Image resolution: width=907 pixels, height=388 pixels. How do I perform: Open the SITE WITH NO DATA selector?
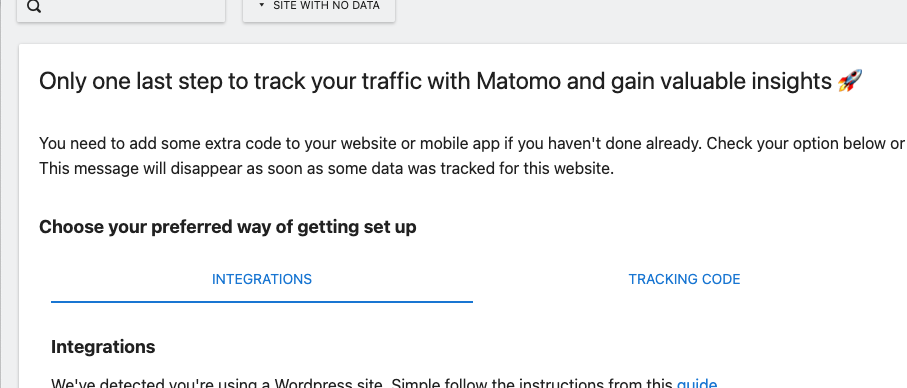tap(319, 8)
